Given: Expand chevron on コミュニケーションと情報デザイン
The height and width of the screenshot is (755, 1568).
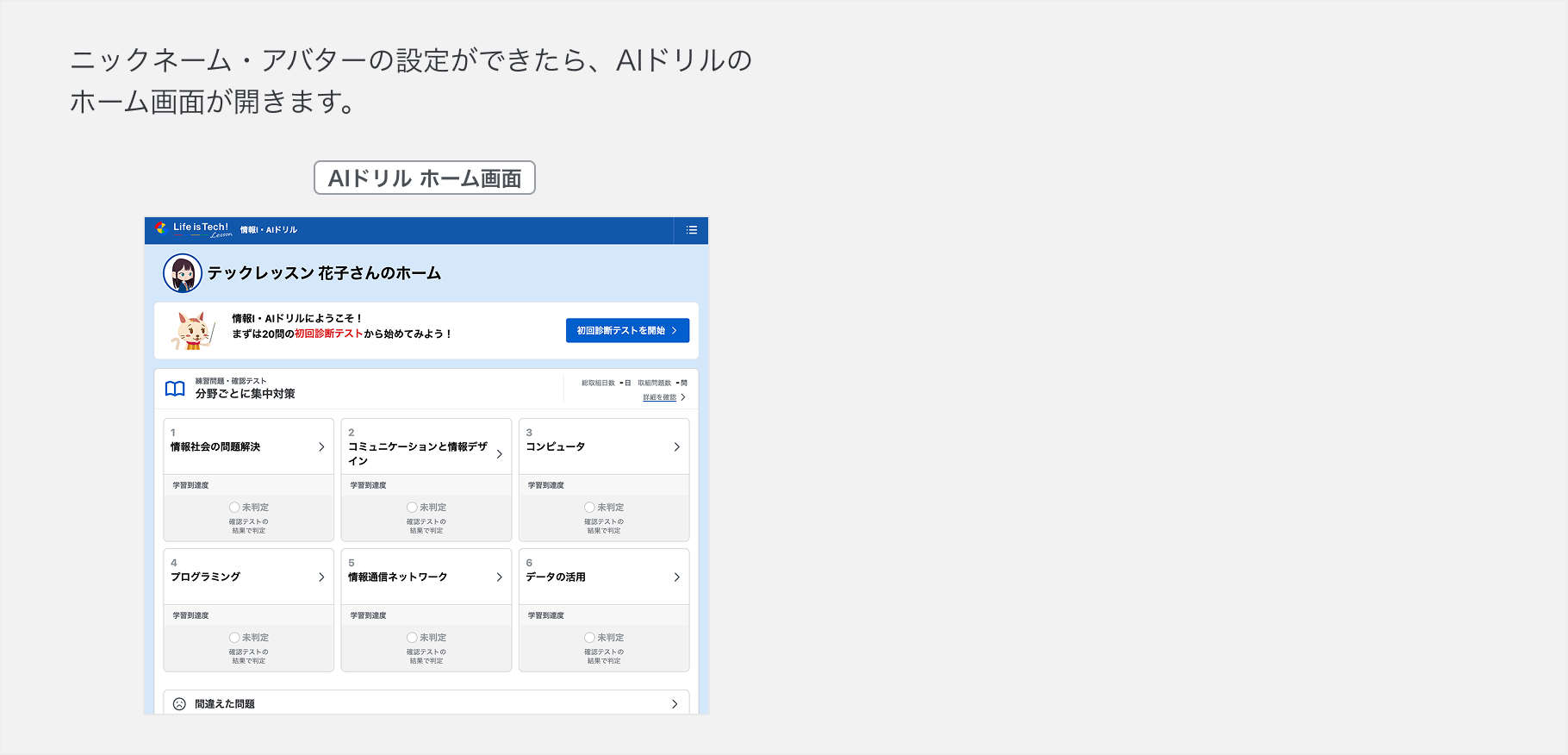Looking at the screenshot, I should [500, 454].
